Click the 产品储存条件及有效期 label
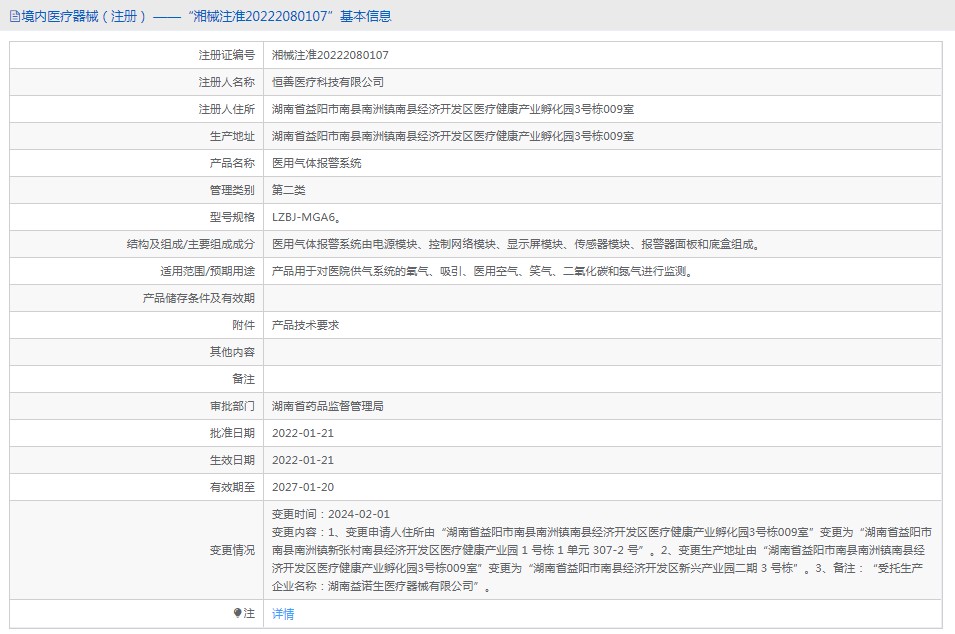This screenshot has height=634, width=955. click(199, 298)
